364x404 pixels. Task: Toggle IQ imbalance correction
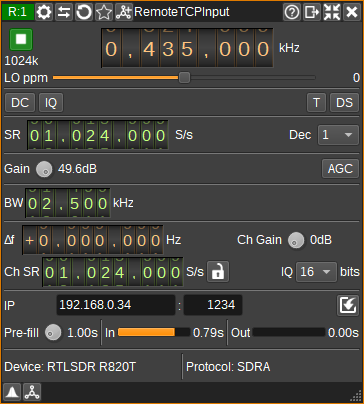[x=51, y=103]
